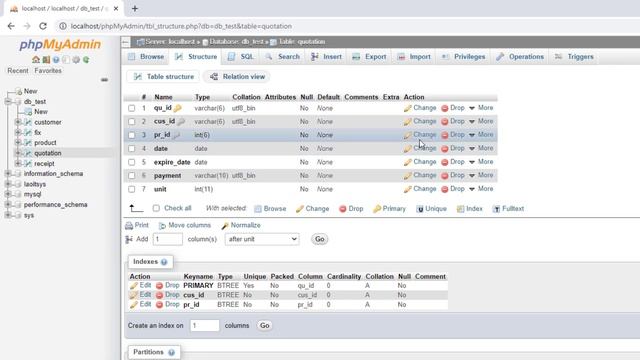Open the receipt table in tree
The height and width of the screenshot is (360, 640).
(44, 163)
